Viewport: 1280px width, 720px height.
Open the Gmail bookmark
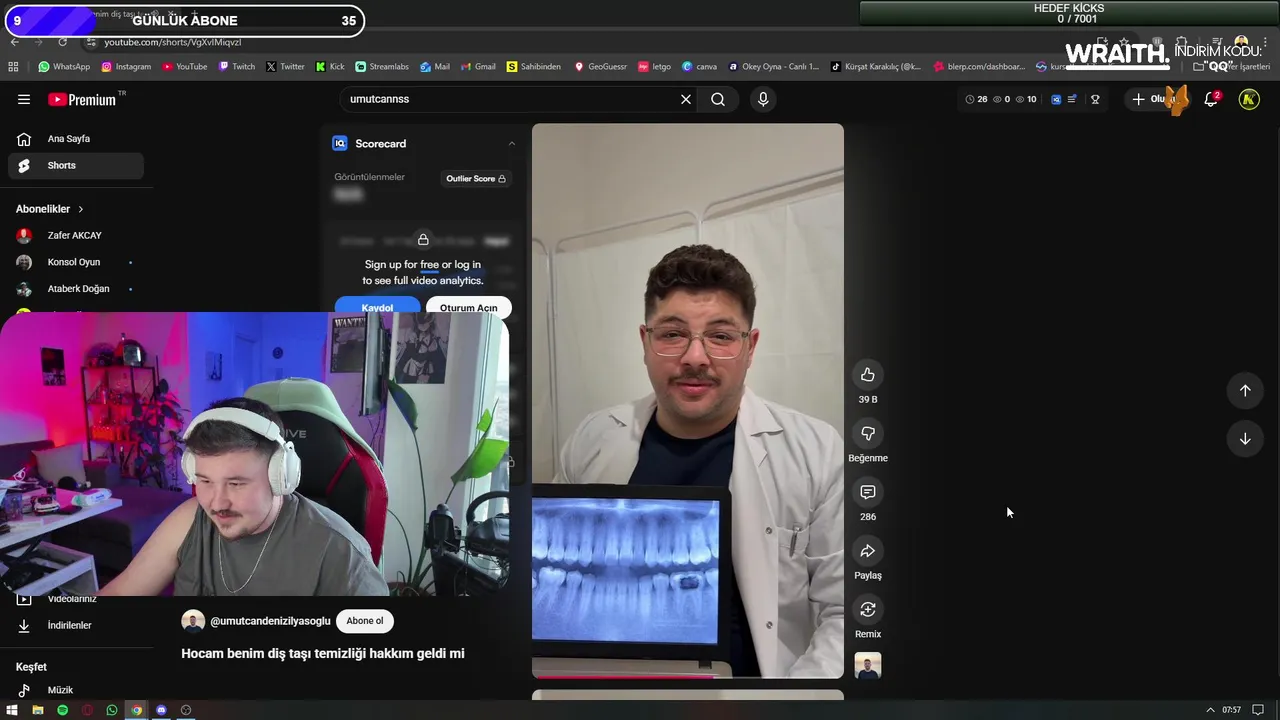tap(477, 67)
